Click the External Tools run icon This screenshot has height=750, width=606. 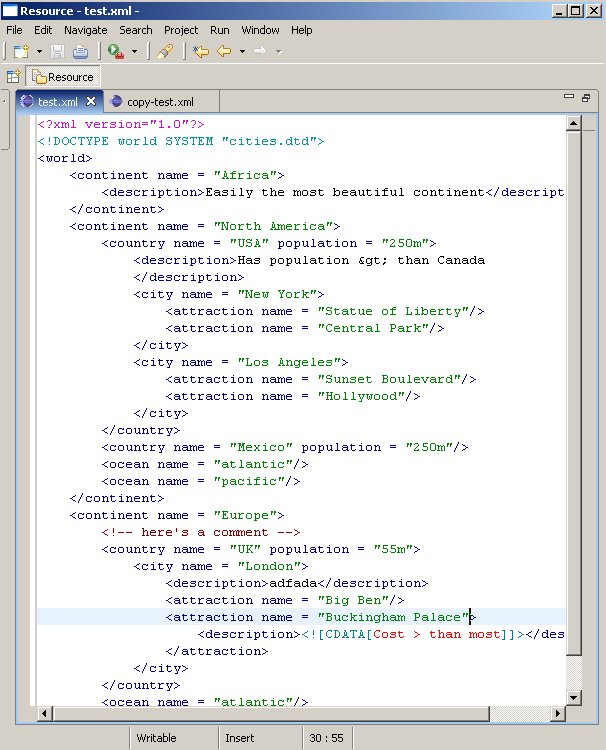click(x=116, y=51)
